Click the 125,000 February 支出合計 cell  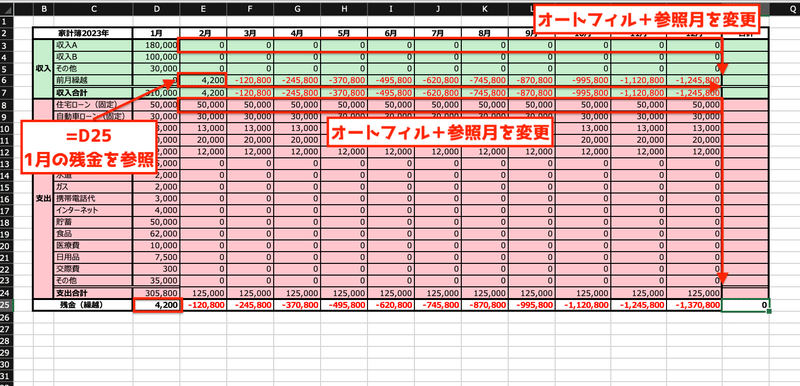coord(203,293)
